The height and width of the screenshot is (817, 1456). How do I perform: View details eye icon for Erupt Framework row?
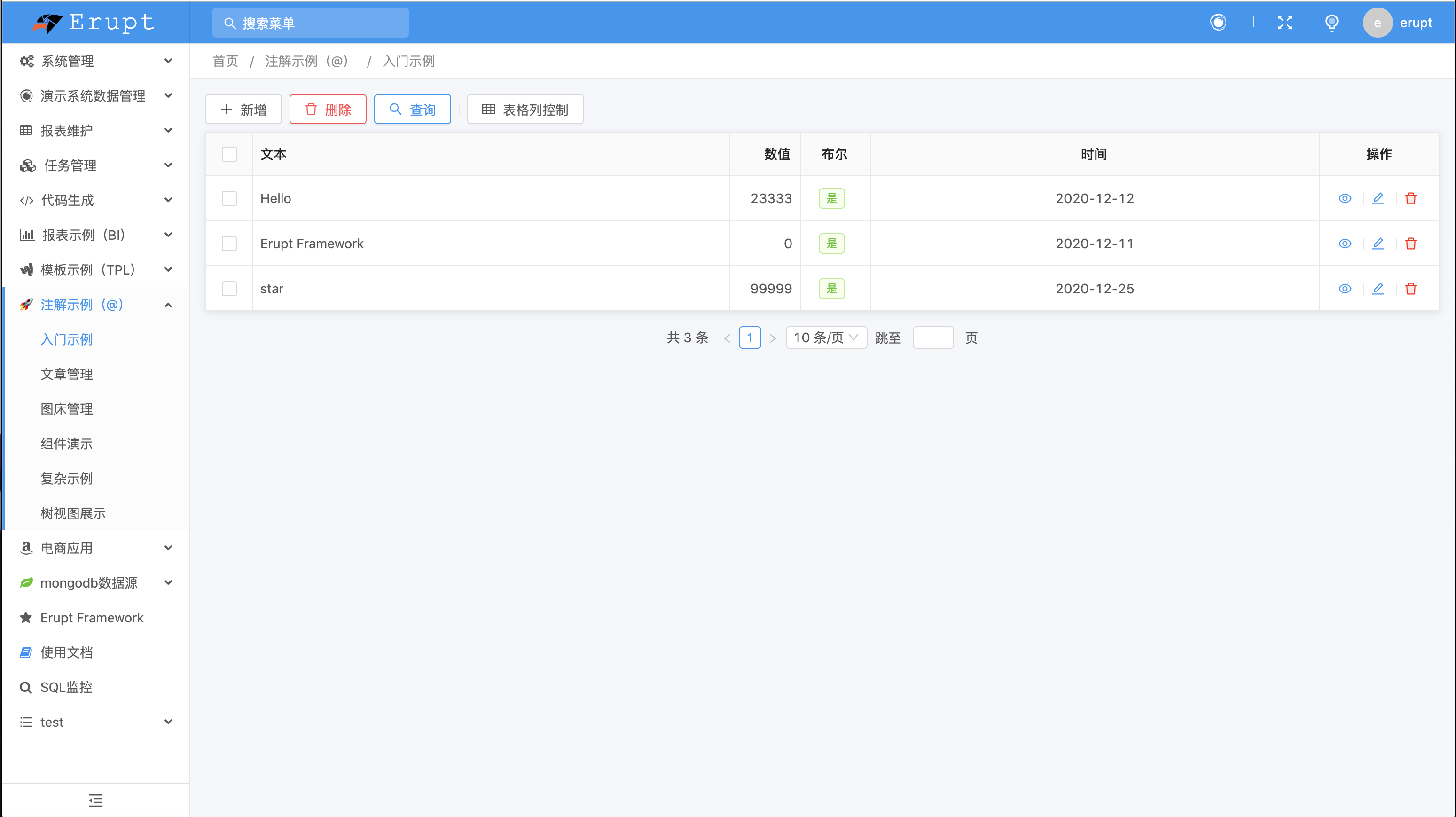1345,244
